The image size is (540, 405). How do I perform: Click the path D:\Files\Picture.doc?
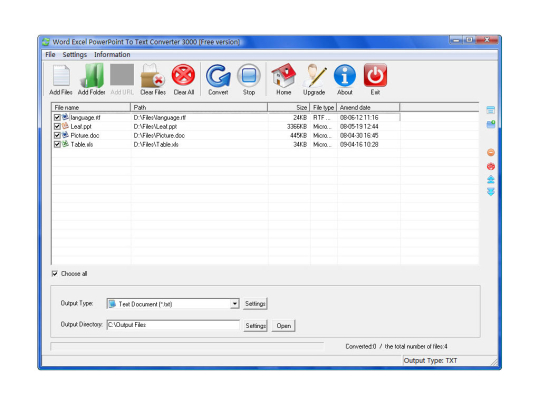coord(159,136)
